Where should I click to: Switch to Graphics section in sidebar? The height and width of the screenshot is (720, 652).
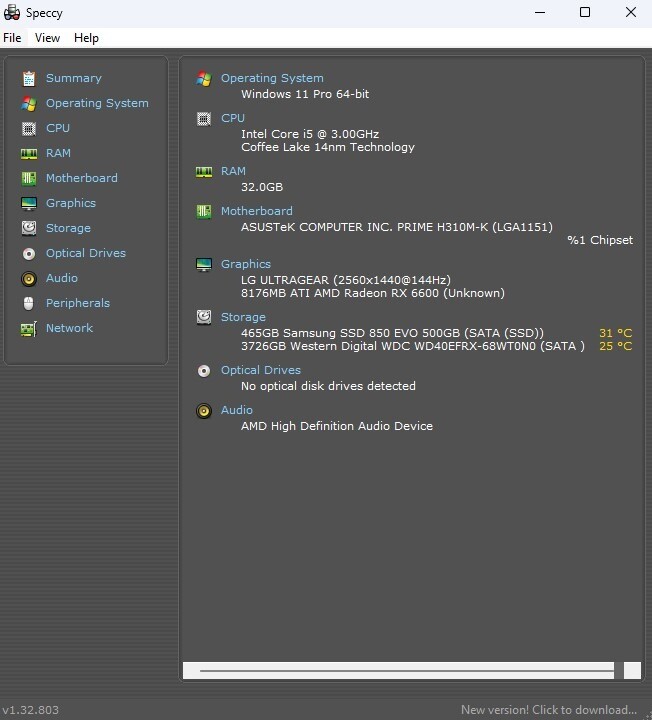(71, 203)
